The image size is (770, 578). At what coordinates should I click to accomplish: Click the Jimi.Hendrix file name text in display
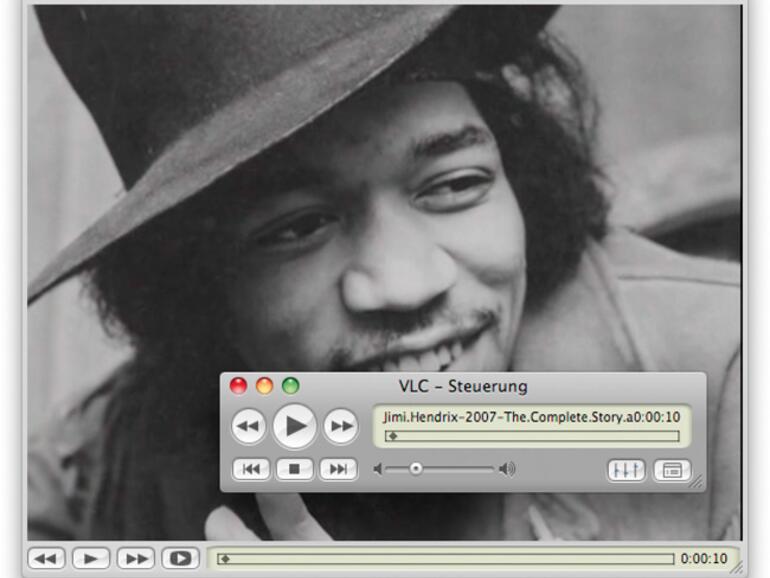pyautogui.click(x=506, y=417)
